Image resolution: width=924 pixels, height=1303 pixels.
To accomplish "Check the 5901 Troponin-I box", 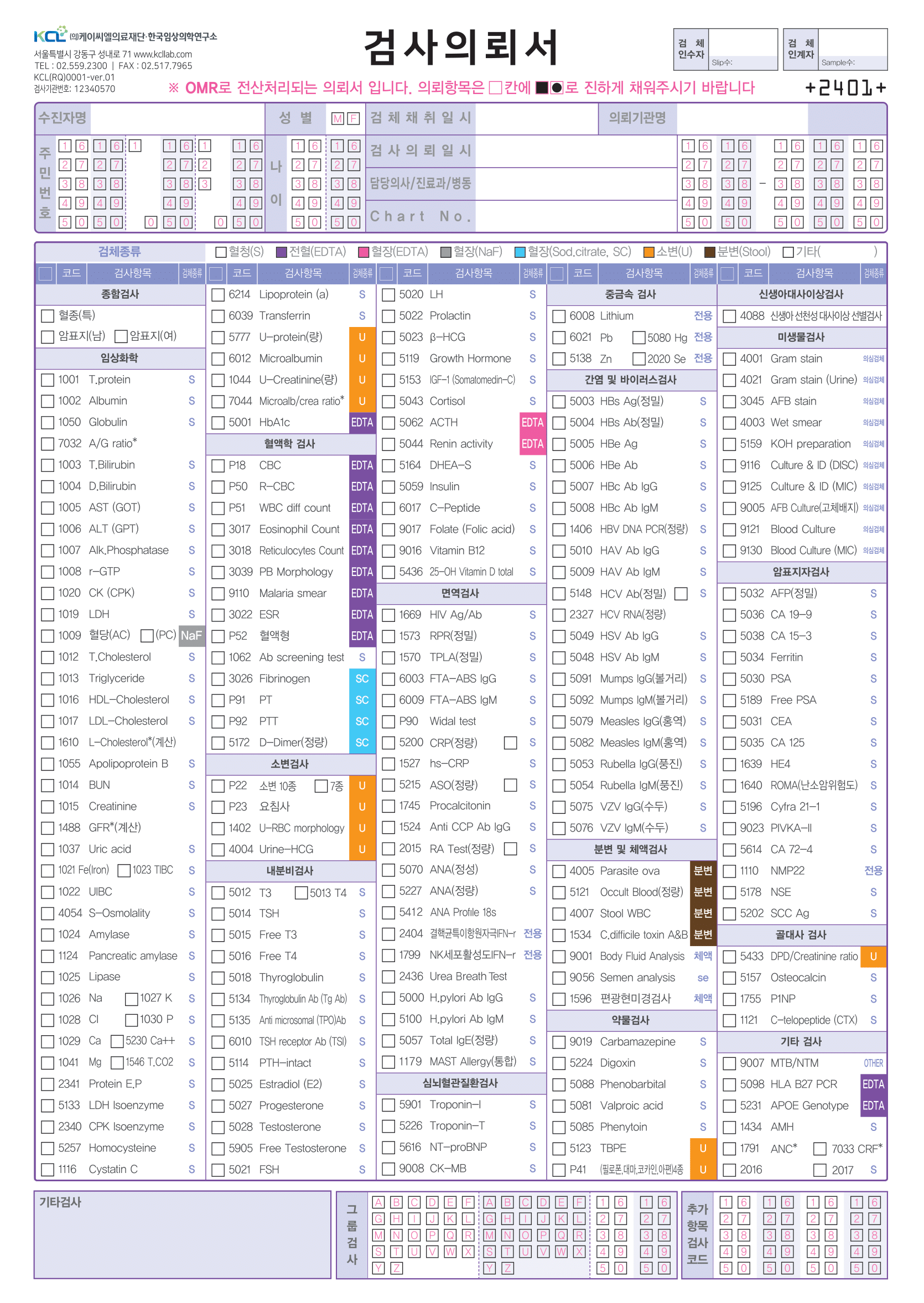I will 388,1105.
